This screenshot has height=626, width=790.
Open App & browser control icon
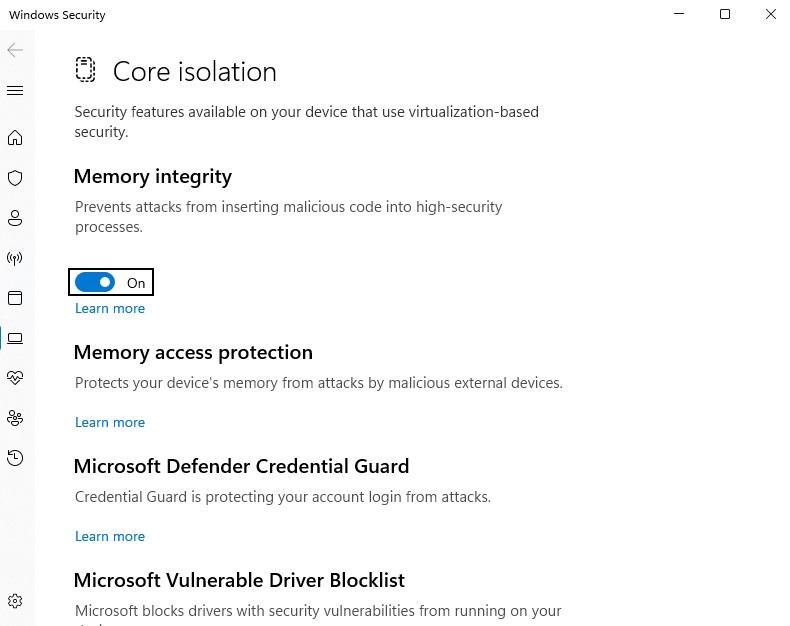click(x=15, y=298)
